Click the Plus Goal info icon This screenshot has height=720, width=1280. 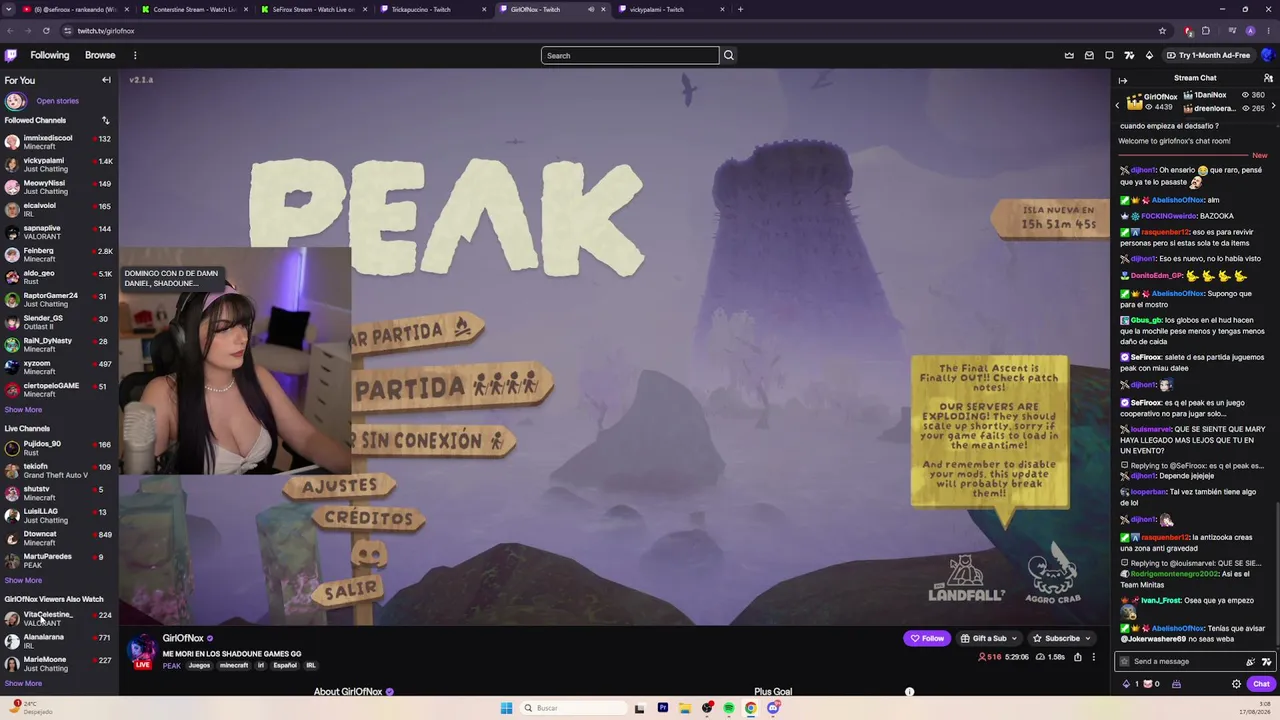click(x=909, y=691)
